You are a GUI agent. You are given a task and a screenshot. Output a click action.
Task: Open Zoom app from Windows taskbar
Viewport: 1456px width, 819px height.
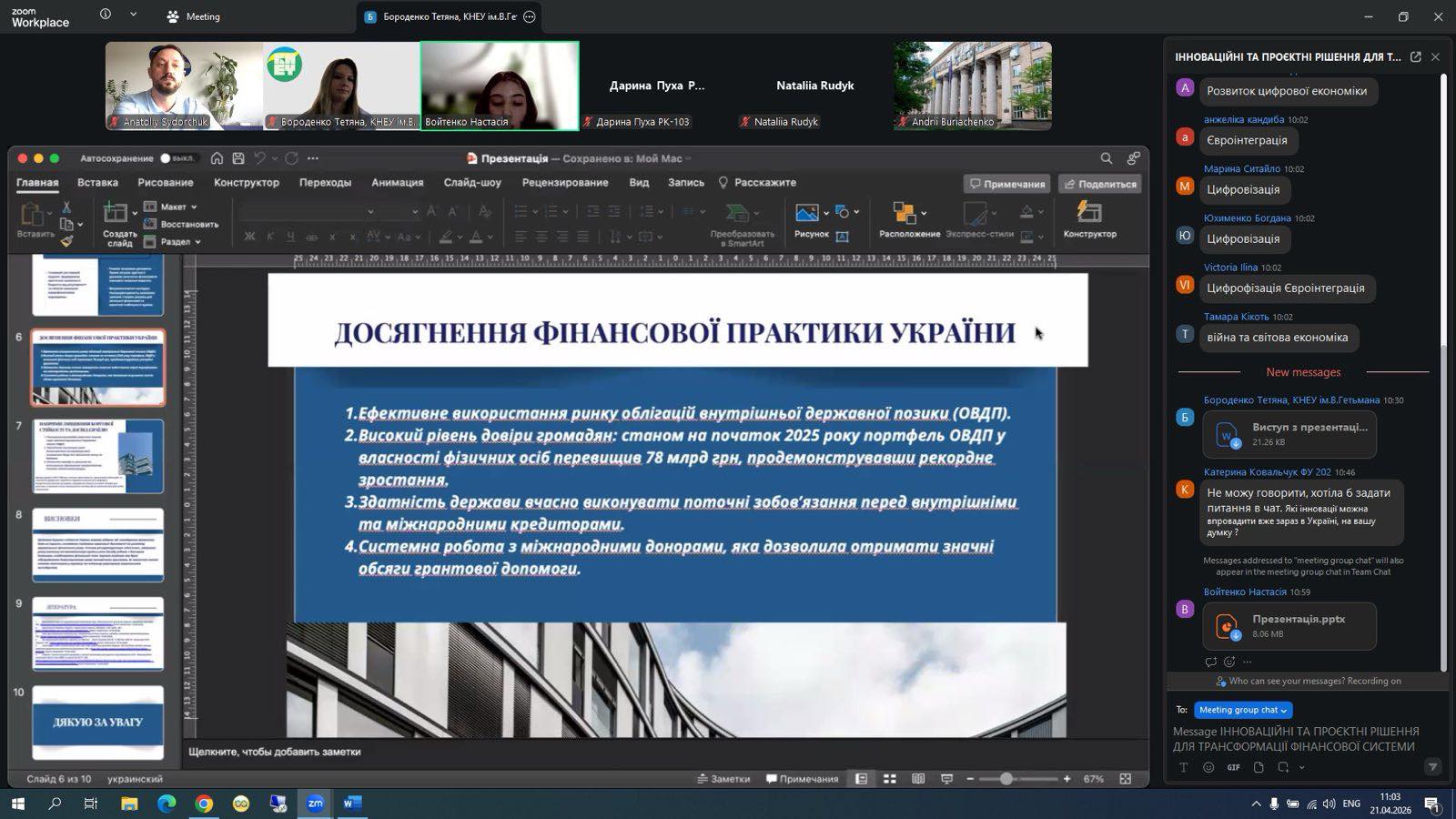click(x=315, y=804)
